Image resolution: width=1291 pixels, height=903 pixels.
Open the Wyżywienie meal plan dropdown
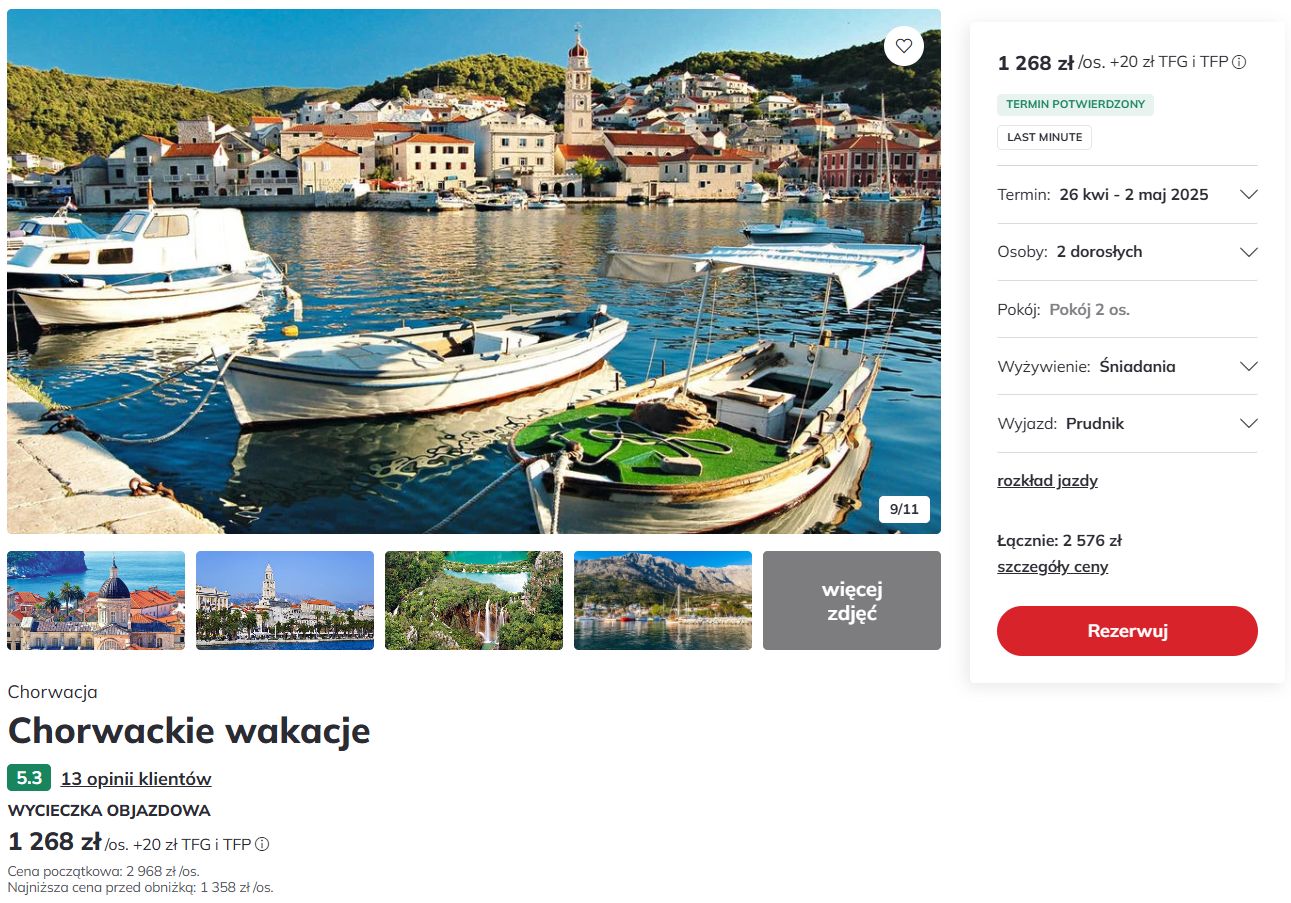[1127, 366]
